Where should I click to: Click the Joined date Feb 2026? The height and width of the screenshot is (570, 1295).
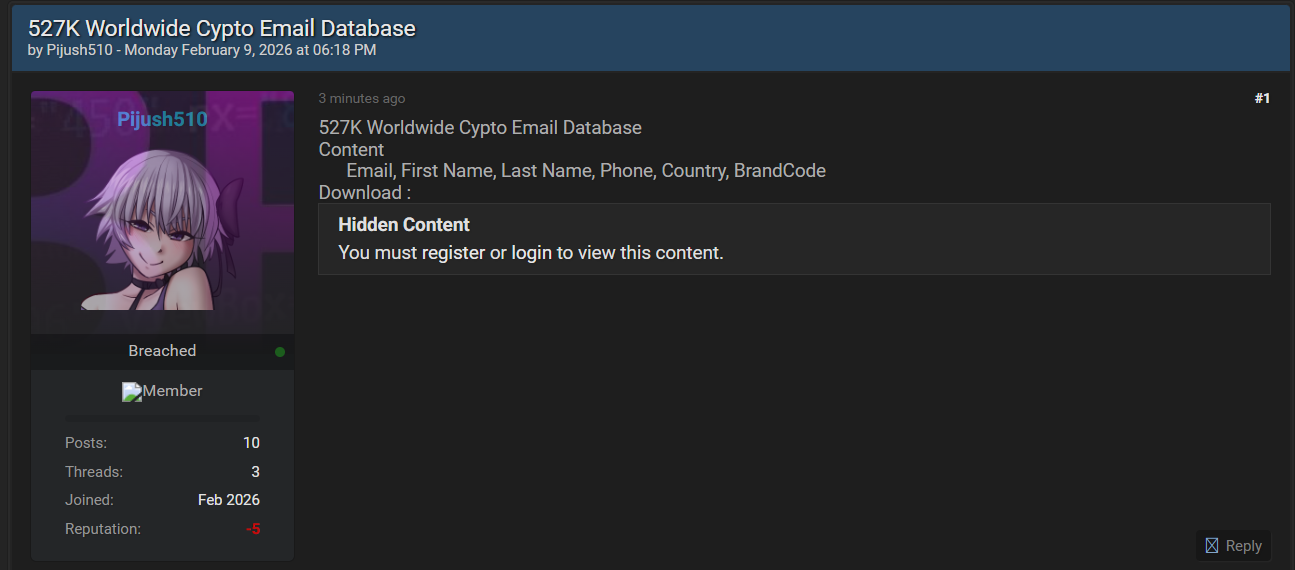228,500
